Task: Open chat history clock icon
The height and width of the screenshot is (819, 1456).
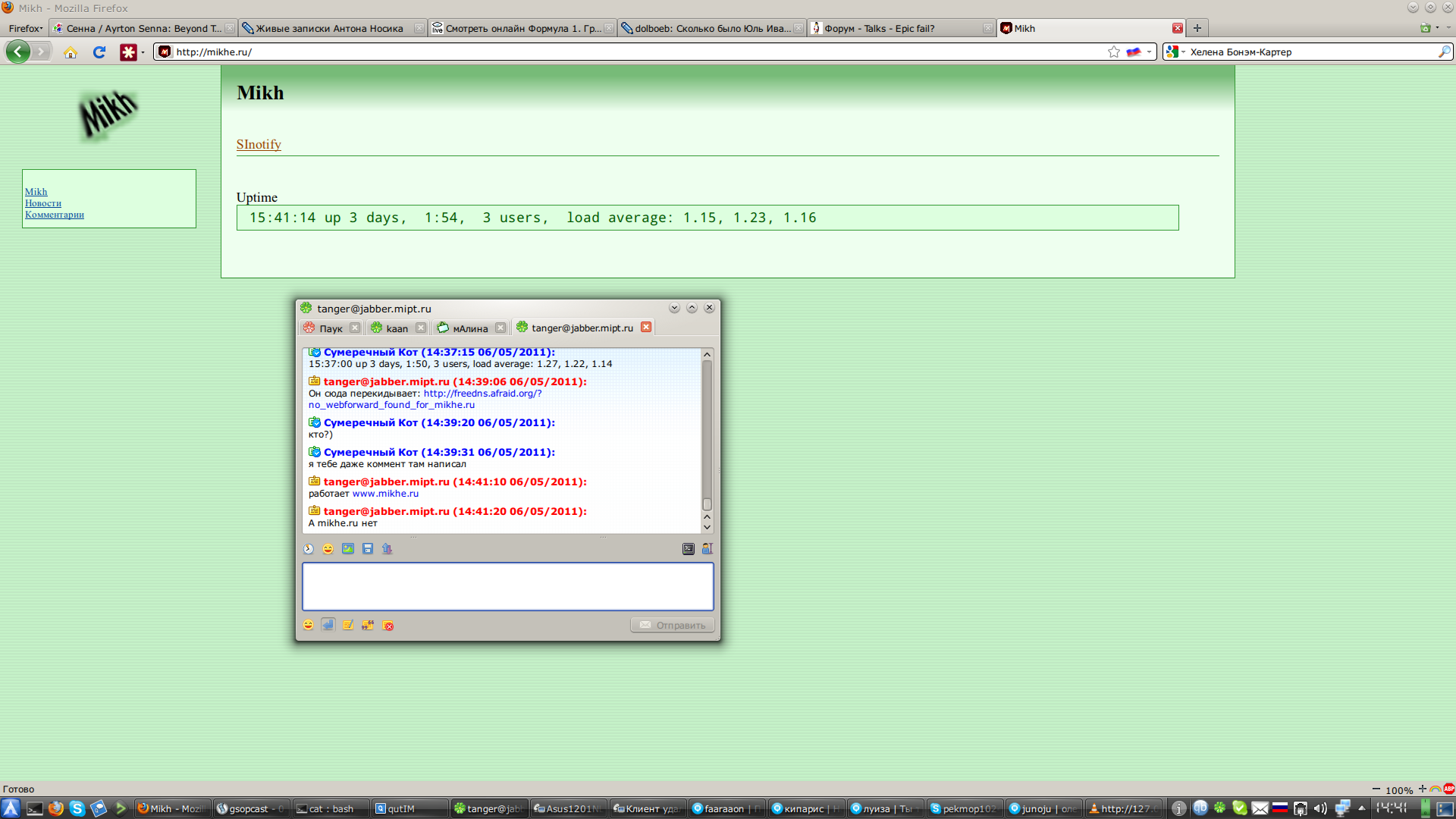Action: [309, 549]
